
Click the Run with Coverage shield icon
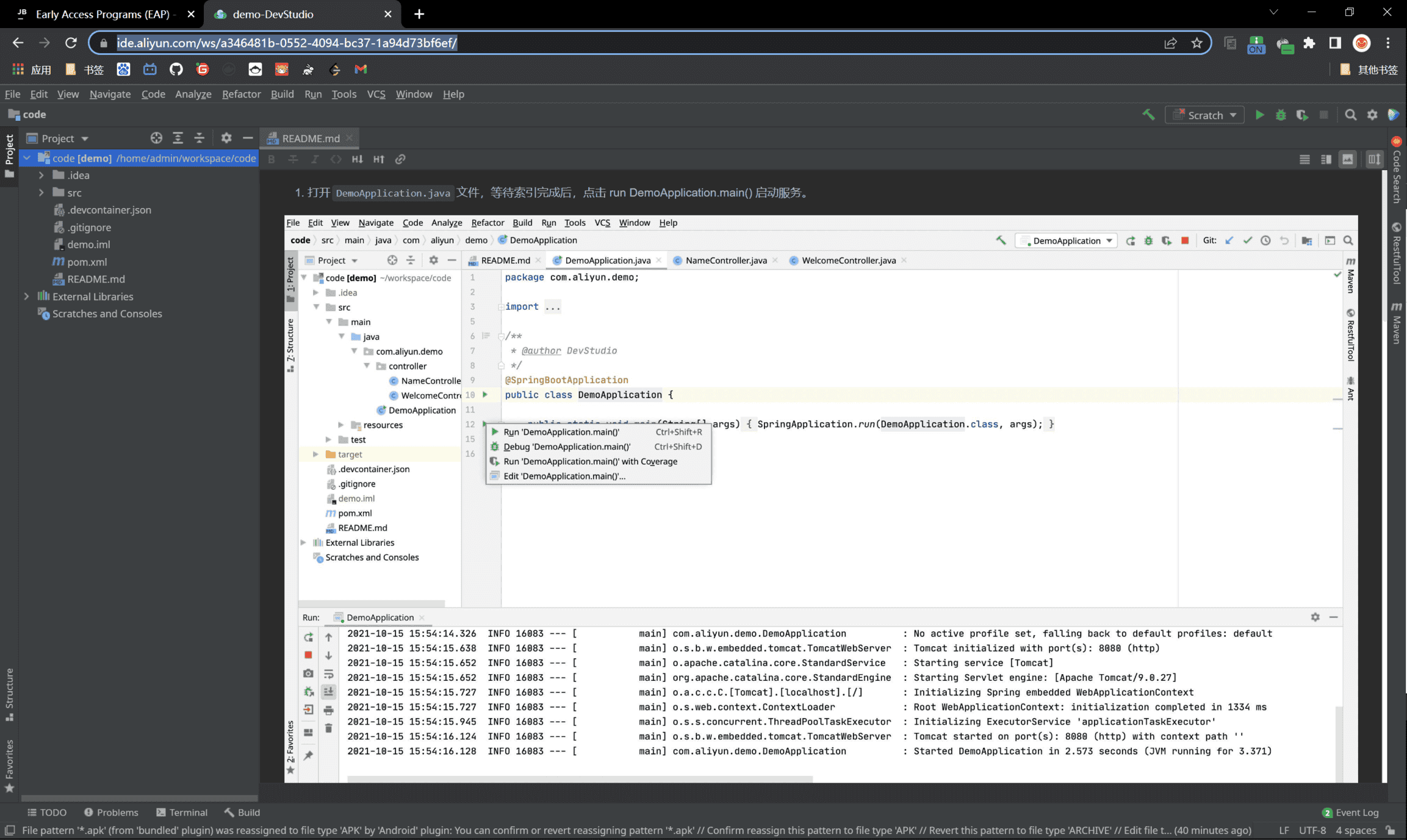click(1302, 115)
